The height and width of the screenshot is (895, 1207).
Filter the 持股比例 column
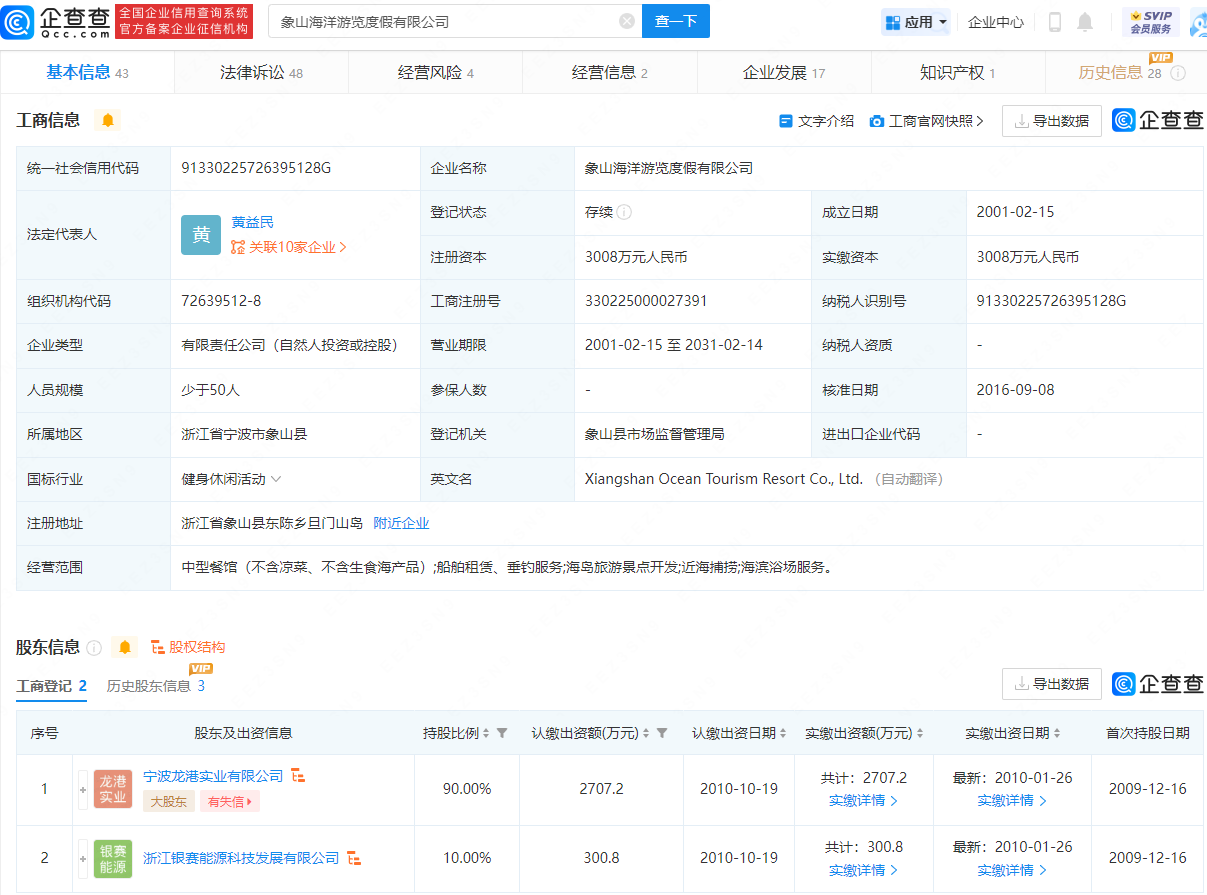point(502,733)
